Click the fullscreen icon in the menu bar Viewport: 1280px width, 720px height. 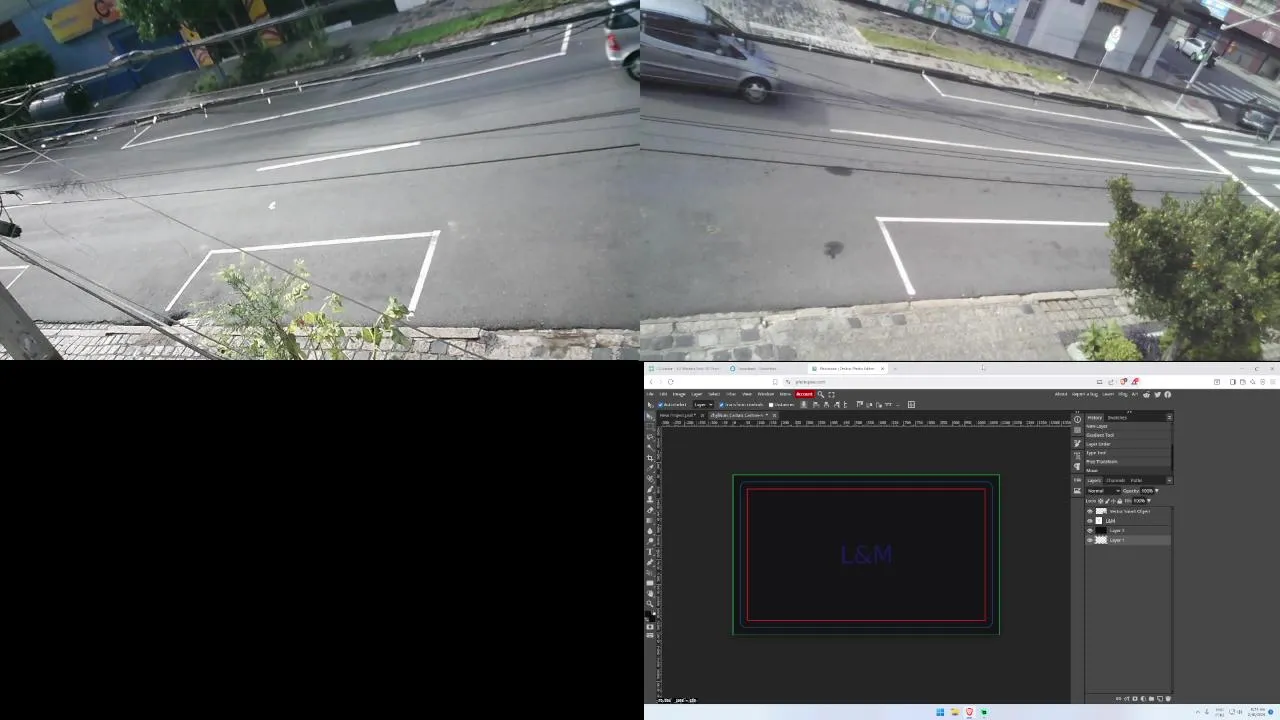[x=831, y=394]
